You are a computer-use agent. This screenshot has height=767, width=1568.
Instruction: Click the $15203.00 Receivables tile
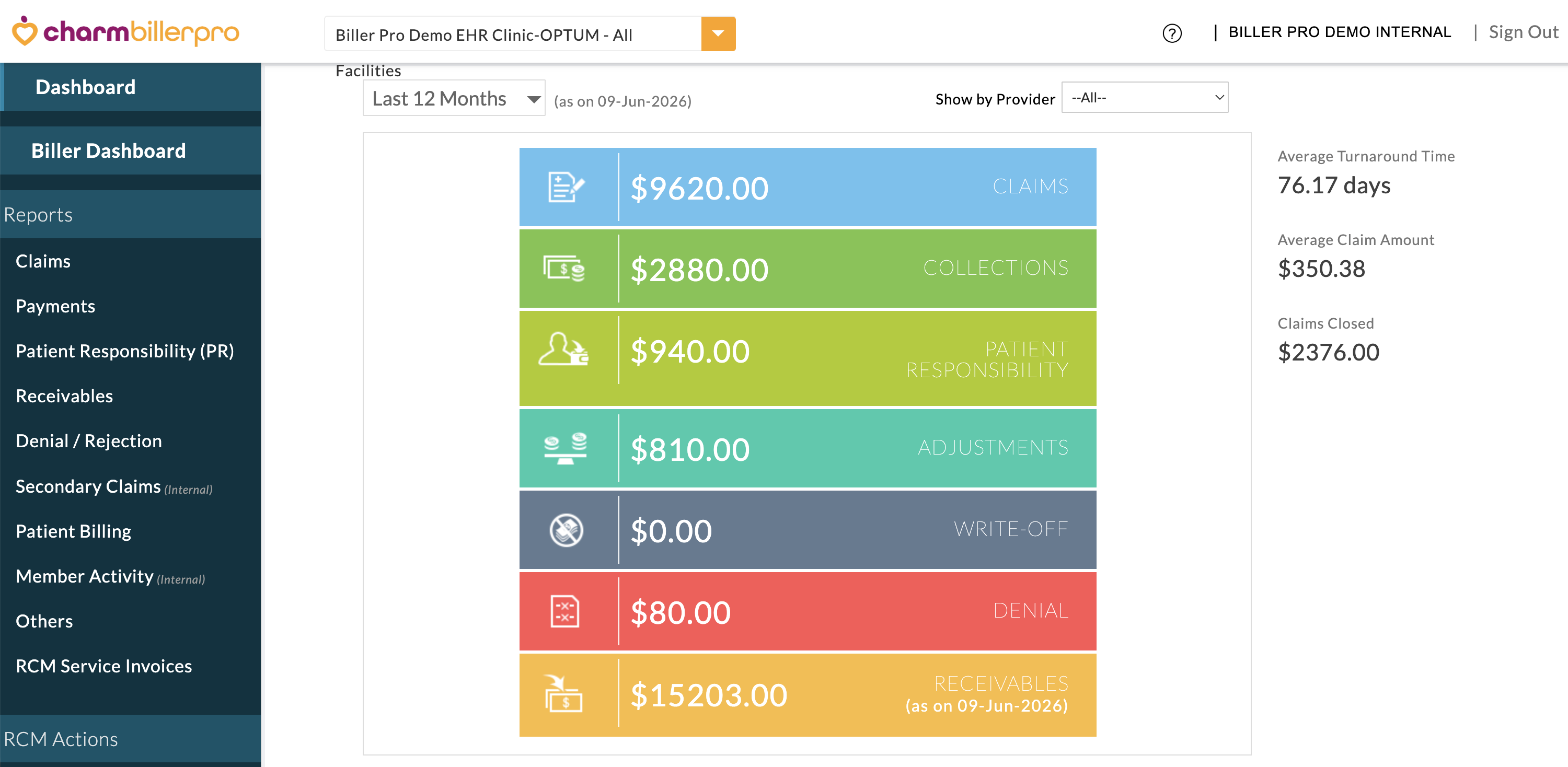click(807, 694)
